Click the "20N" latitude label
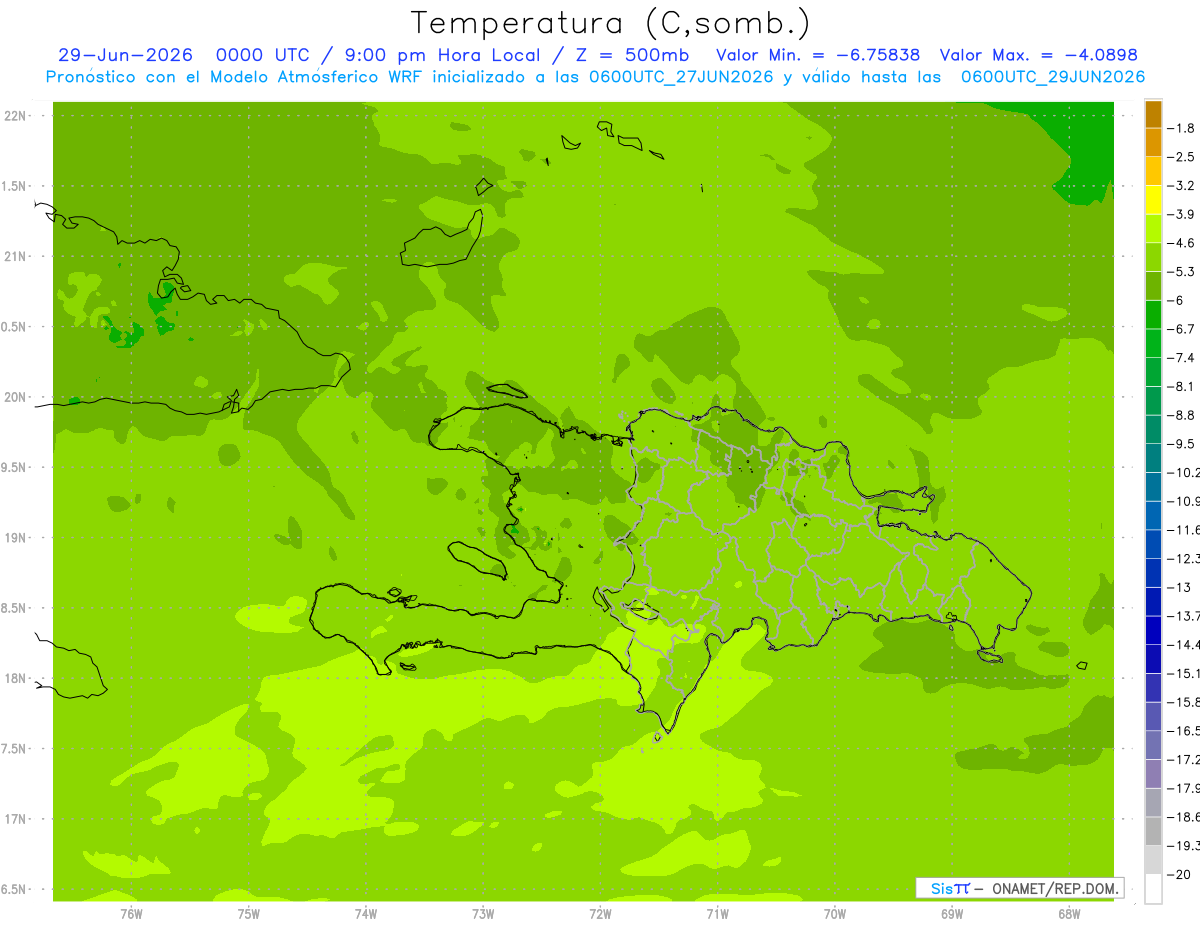The image size is (1200, 927). (x=16, y=397)
